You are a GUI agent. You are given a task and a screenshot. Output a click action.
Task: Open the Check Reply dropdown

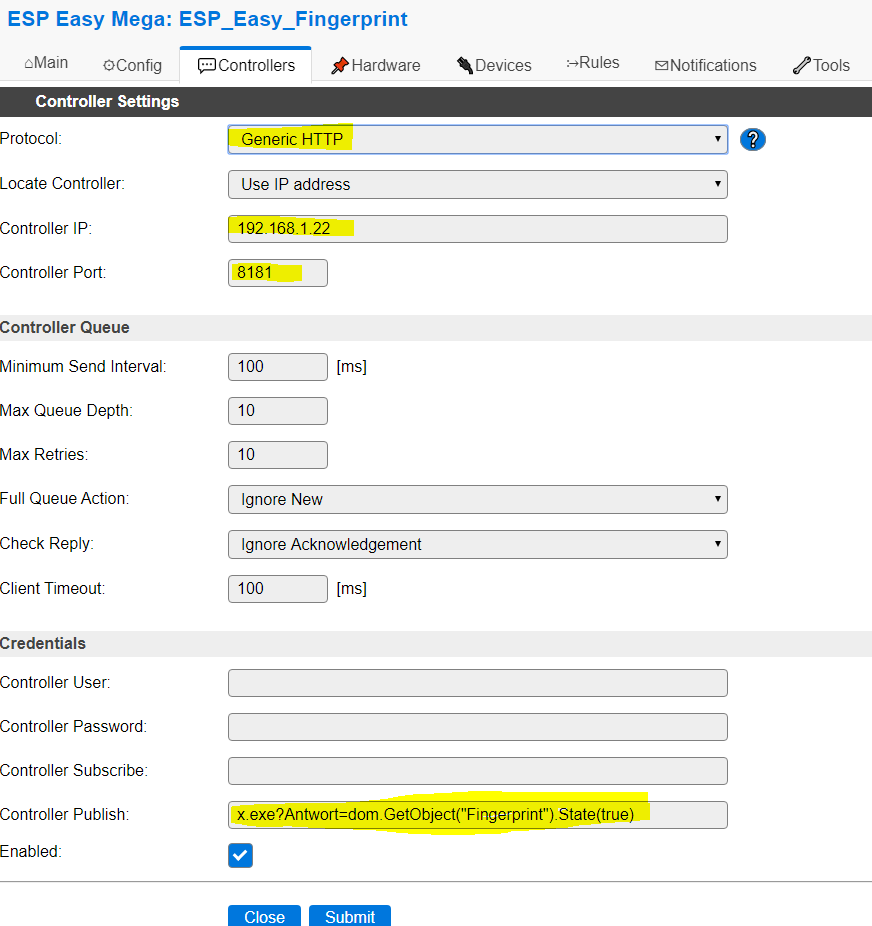coord(477,544)
